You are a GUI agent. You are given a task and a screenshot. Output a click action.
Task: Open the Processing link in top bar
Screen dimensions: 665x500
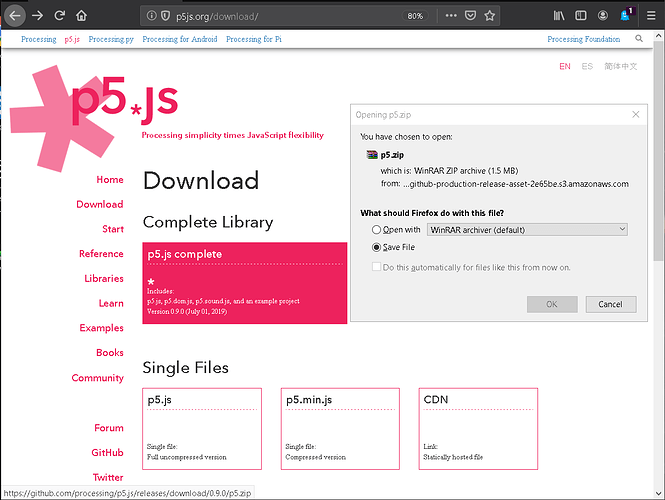39,39
